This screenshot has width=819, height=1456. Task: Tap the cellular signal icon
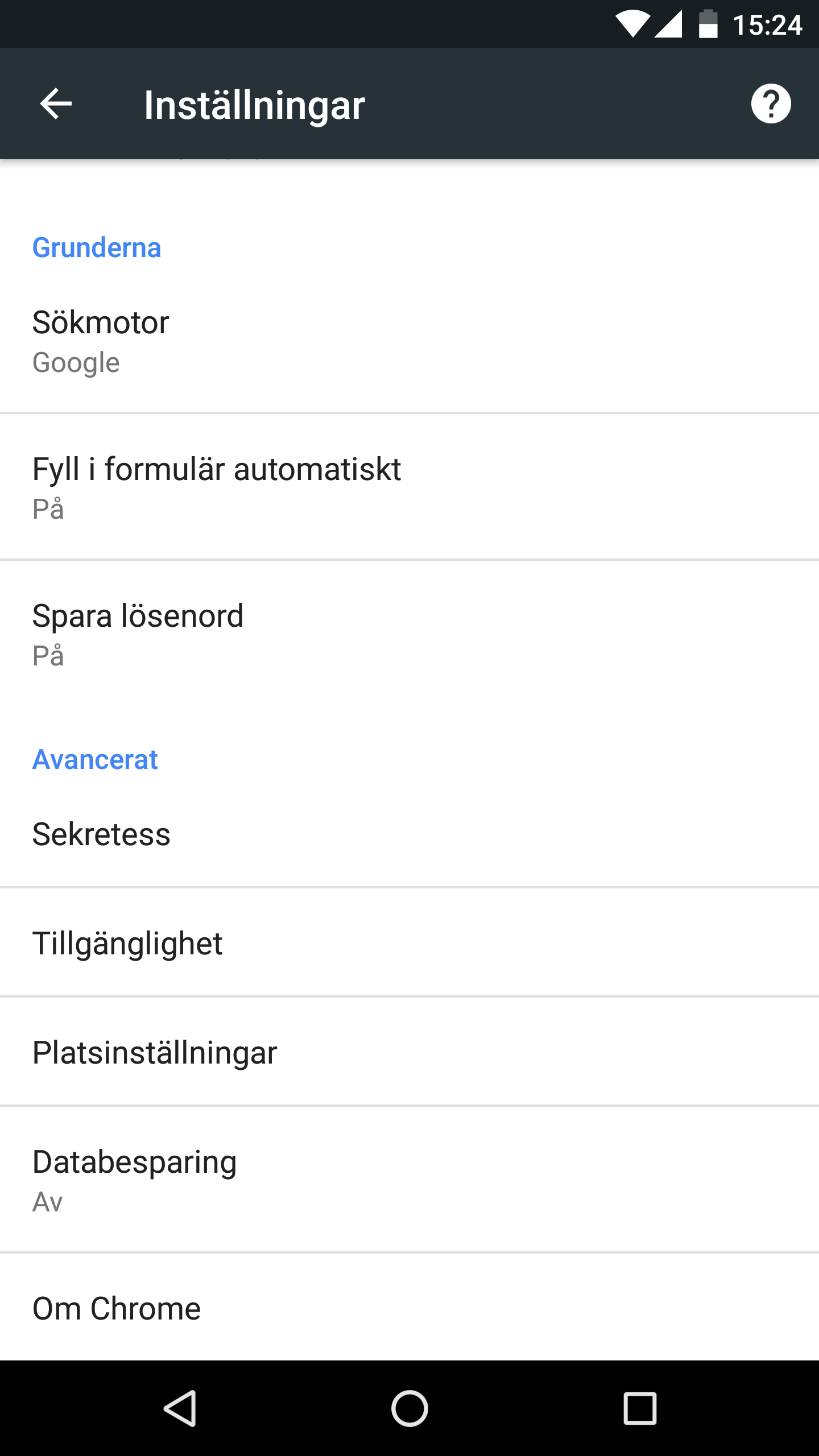[669, 24]
